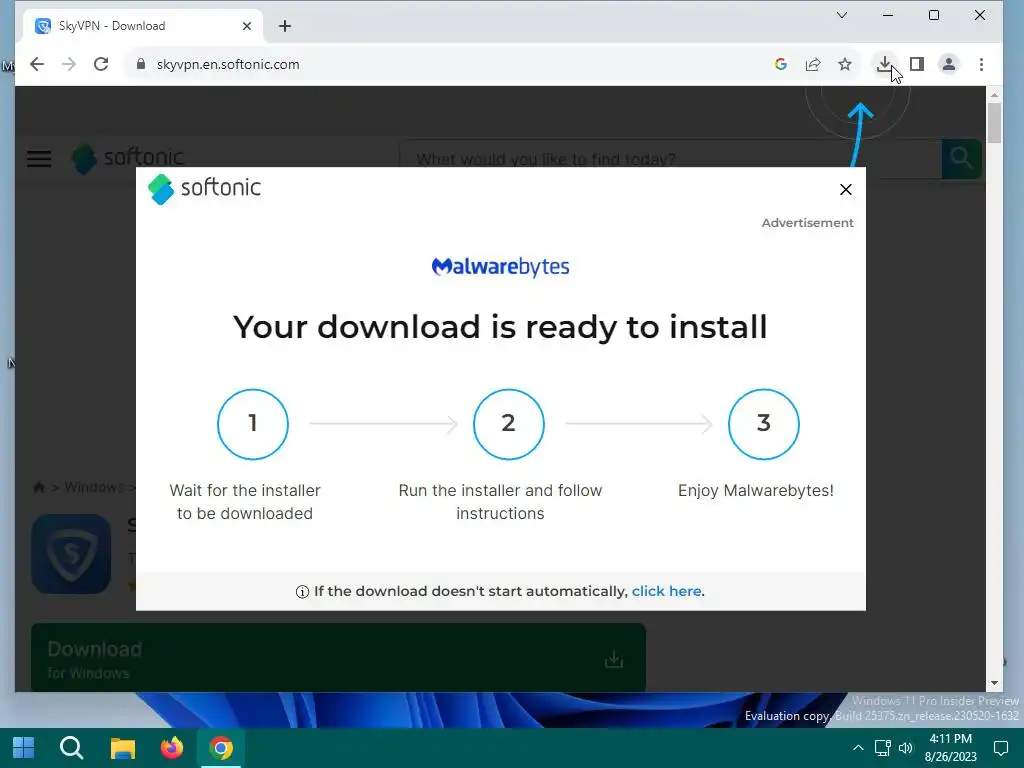The width and height of the screenshot is (1024, 768).
Task: Select the SkyVPN - Download tab
Action: (144, 26)
